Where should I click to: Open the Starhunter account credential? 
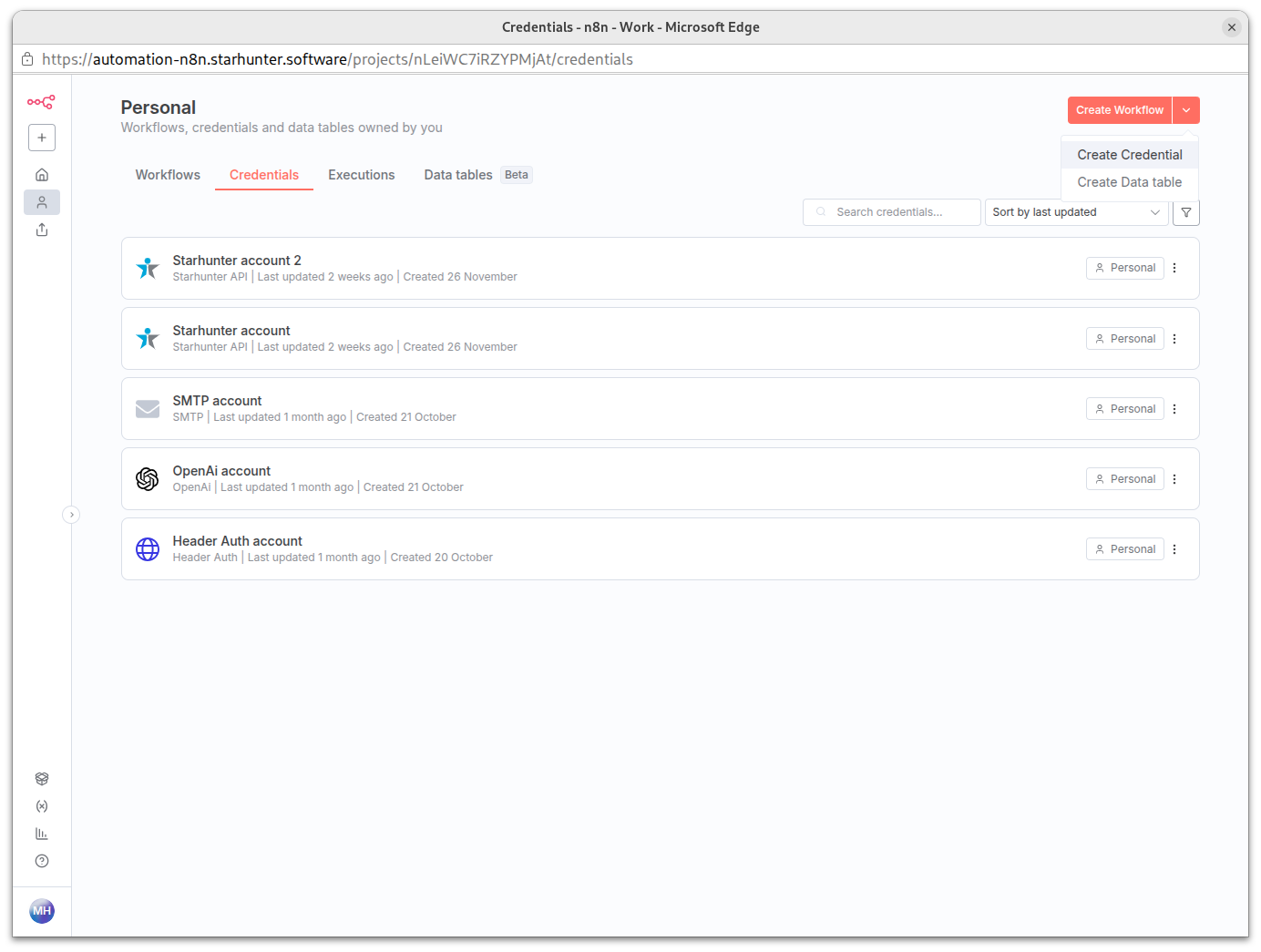pyautogui.click(x=661, y=339)
